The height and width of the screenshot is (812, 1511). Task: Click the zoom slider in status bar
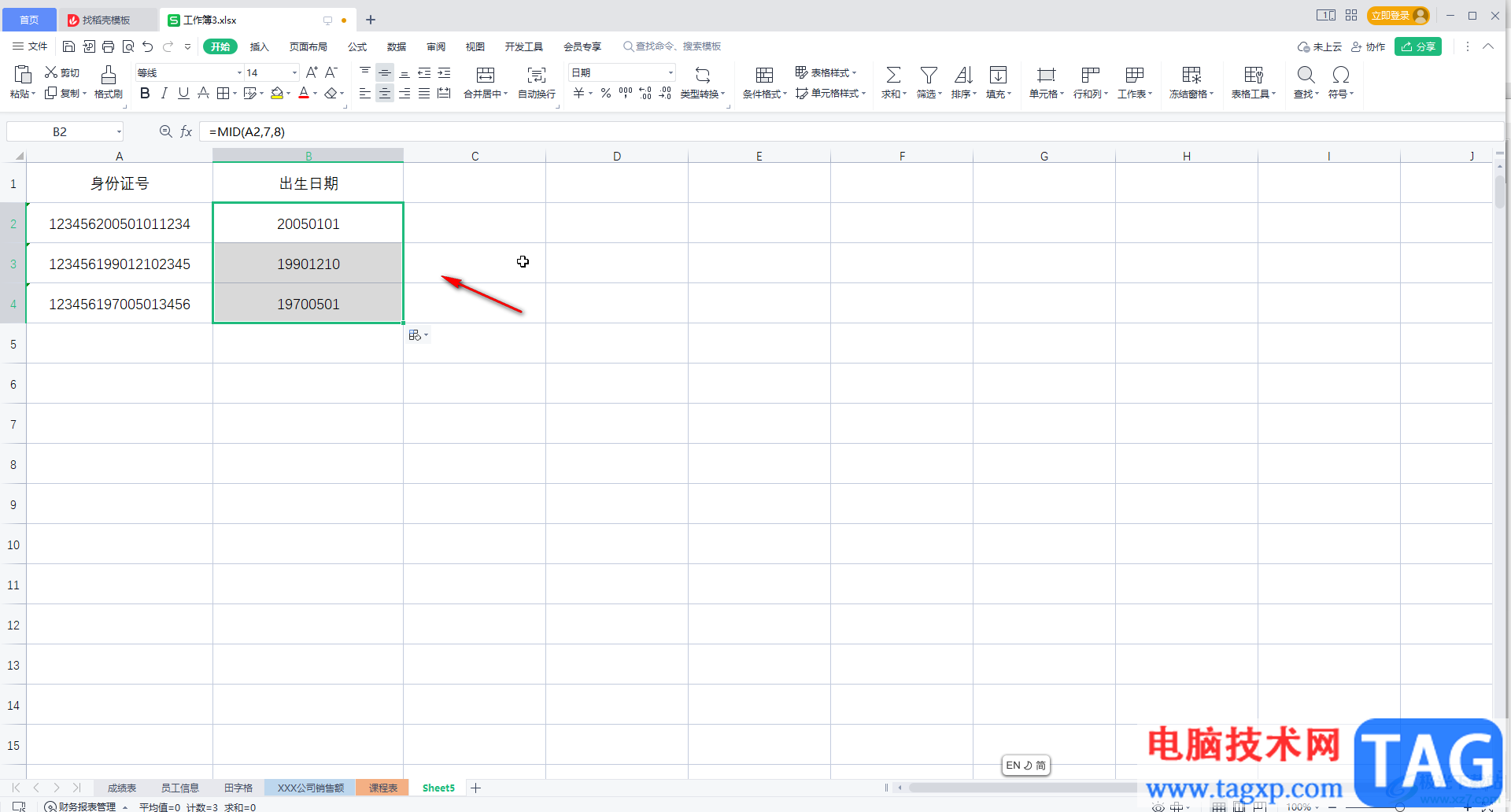[1399, 806]
